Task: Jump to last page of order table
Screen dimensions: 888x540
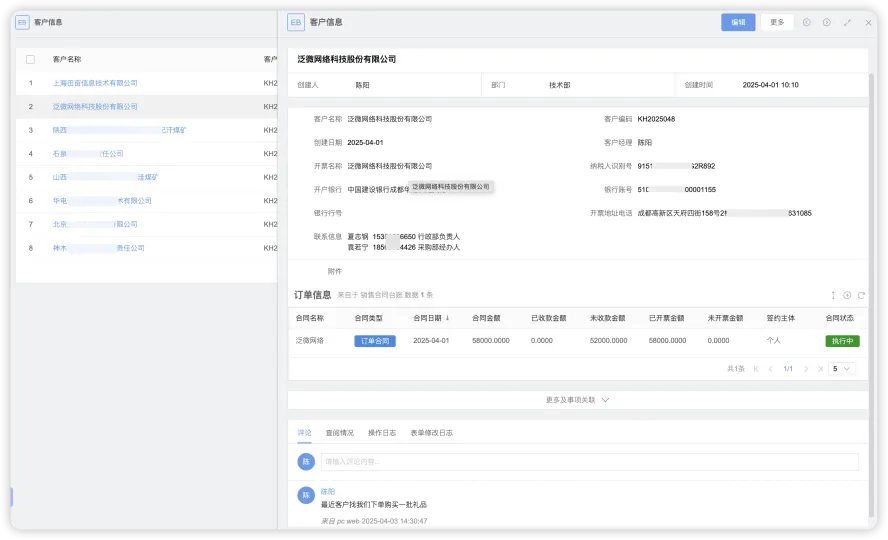Action: (820, 369)
